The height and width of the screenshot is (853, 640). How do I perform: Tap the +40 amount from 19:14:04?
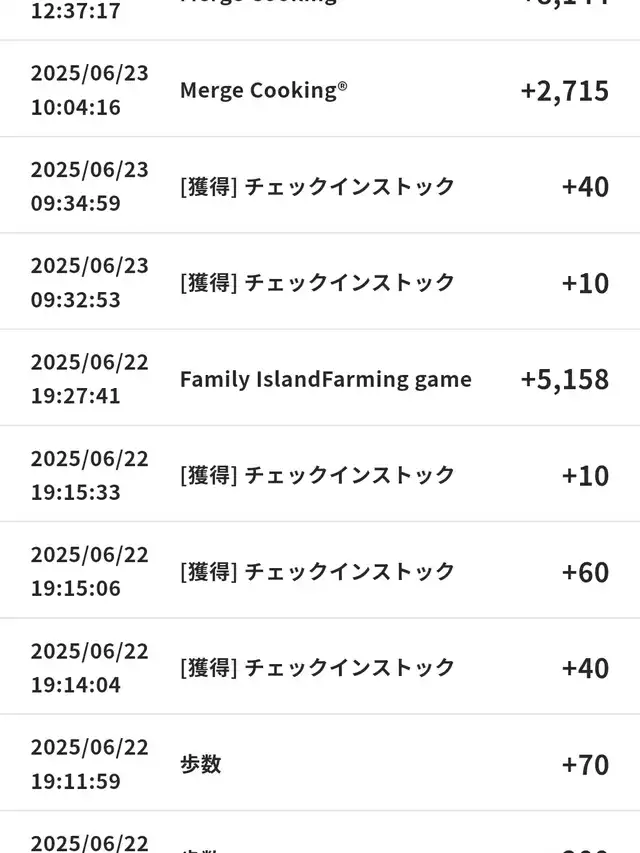[585, 667]
